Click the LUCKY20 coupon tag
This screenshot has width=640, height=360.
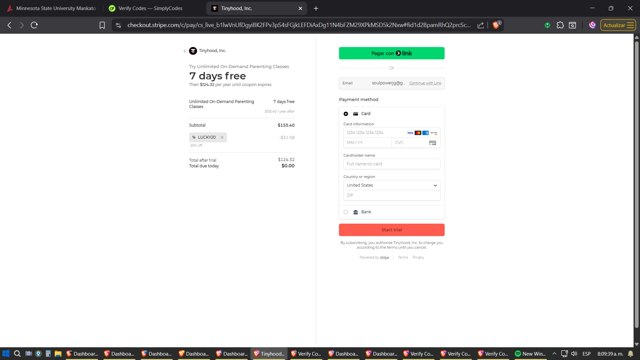[207, 138]
